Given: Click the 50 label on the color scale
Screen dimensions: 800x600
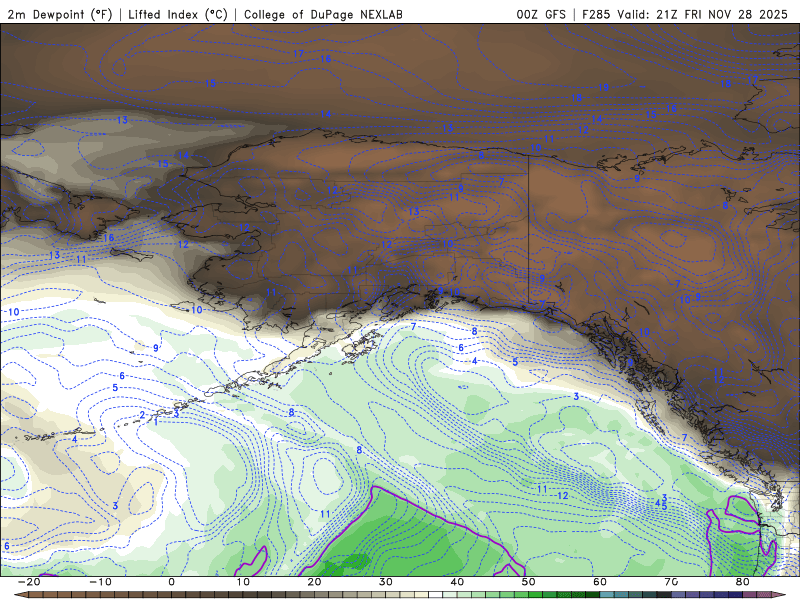Looking at the screenshot, I should (x=529, y=582).
